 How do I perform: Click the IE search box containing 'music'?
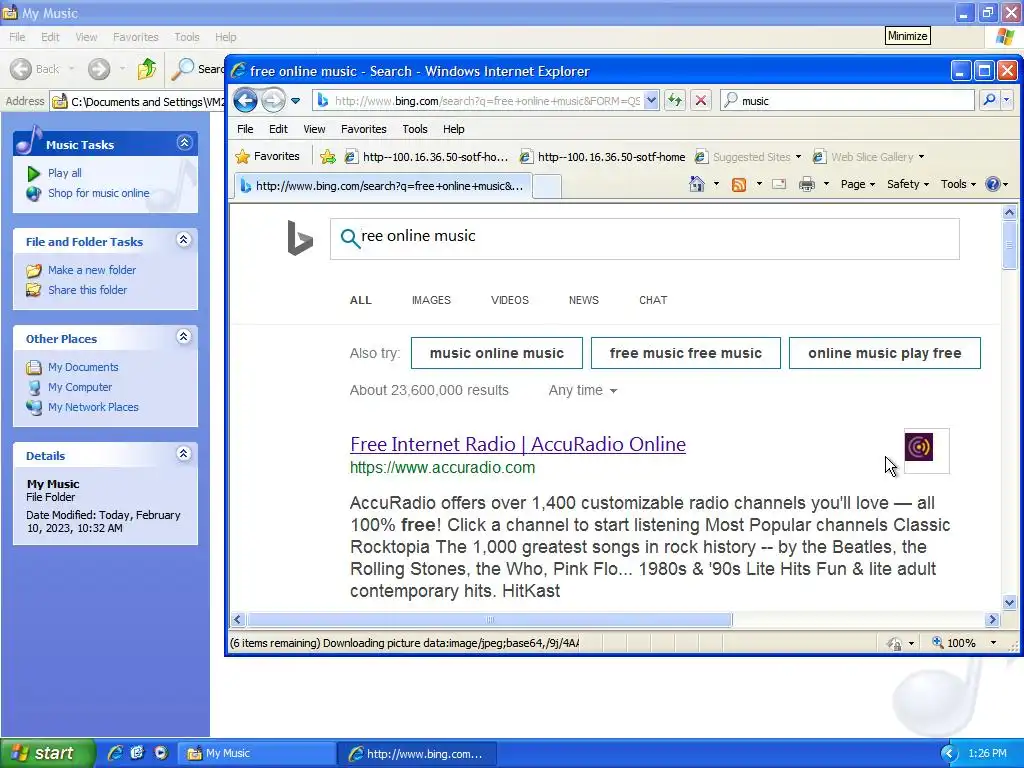tap(848, 101)
